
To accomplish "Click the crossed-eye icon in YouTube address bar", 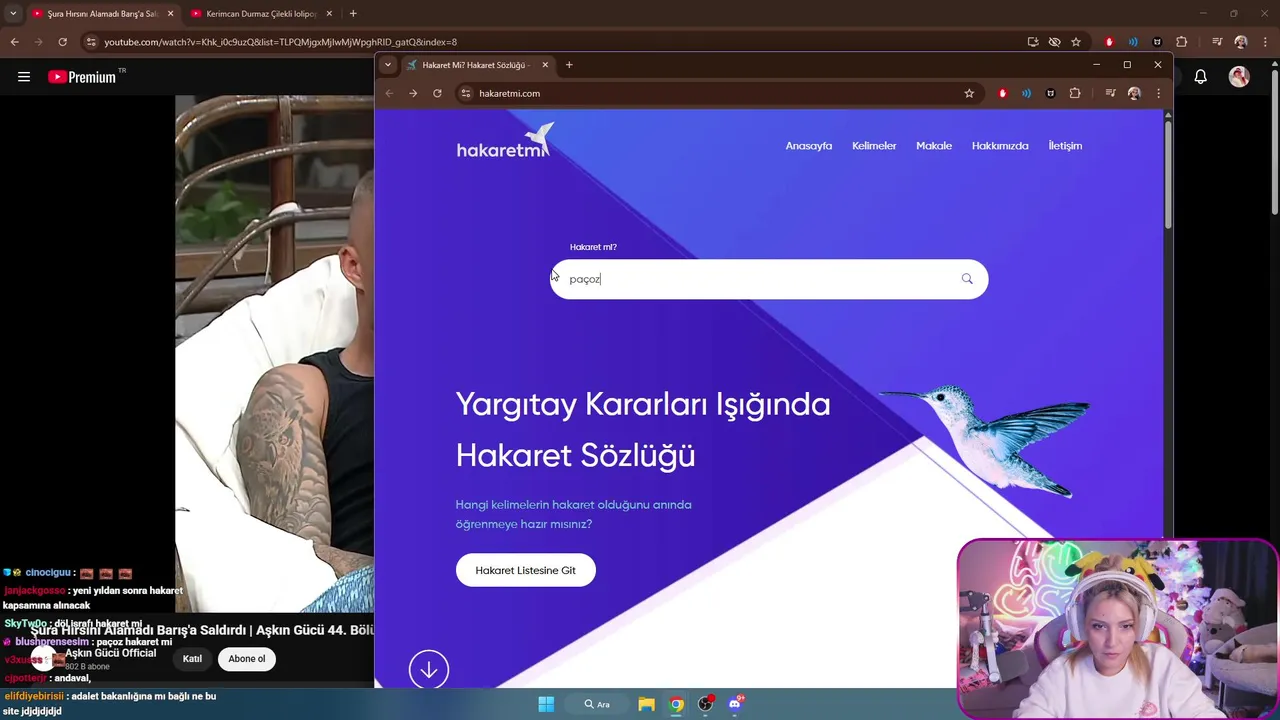I will tap(1054, 42).
